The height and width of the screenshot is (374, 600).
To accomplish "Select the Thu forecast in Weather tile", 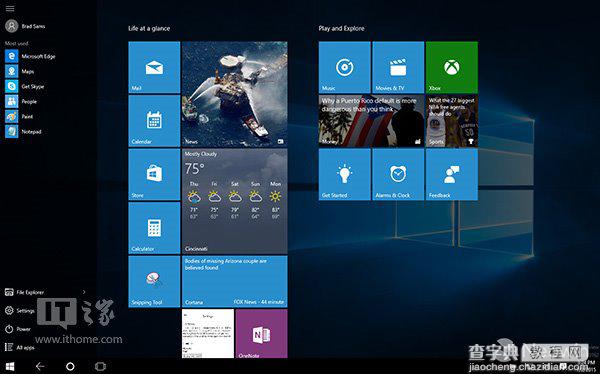I will [x=194, y=201].
